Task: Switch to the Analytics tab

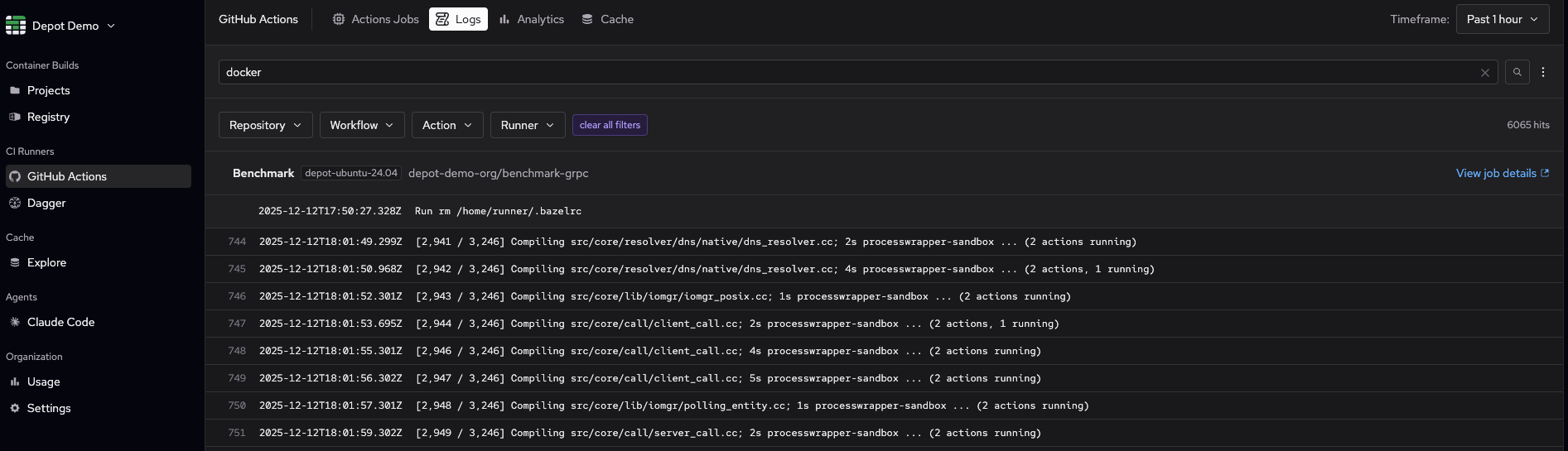Action: coord(532,19)
